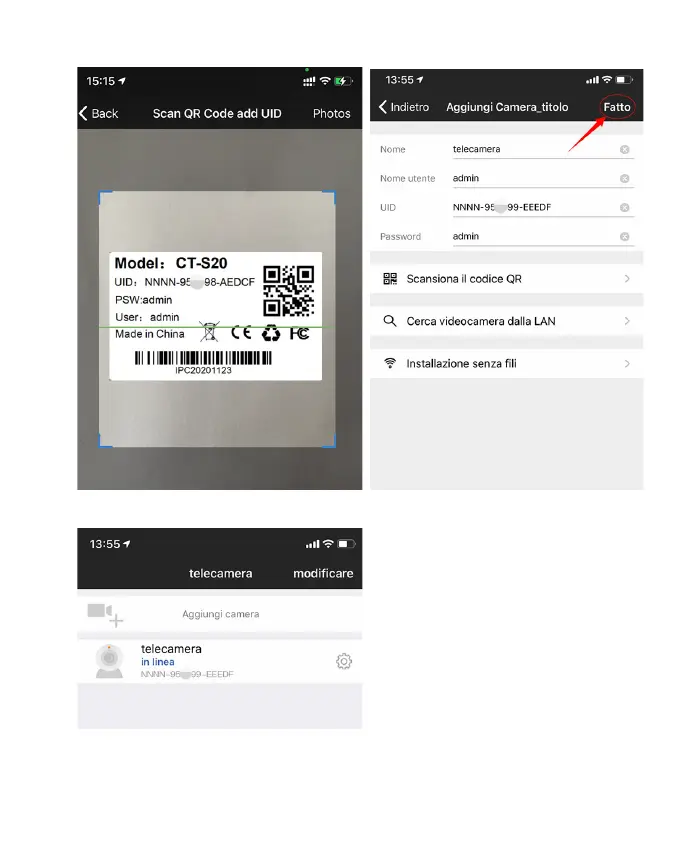The width and height of the screenshot is (680, 850).
Task: Tap the Aggiungi camera label
Action: tap(221, 614)
